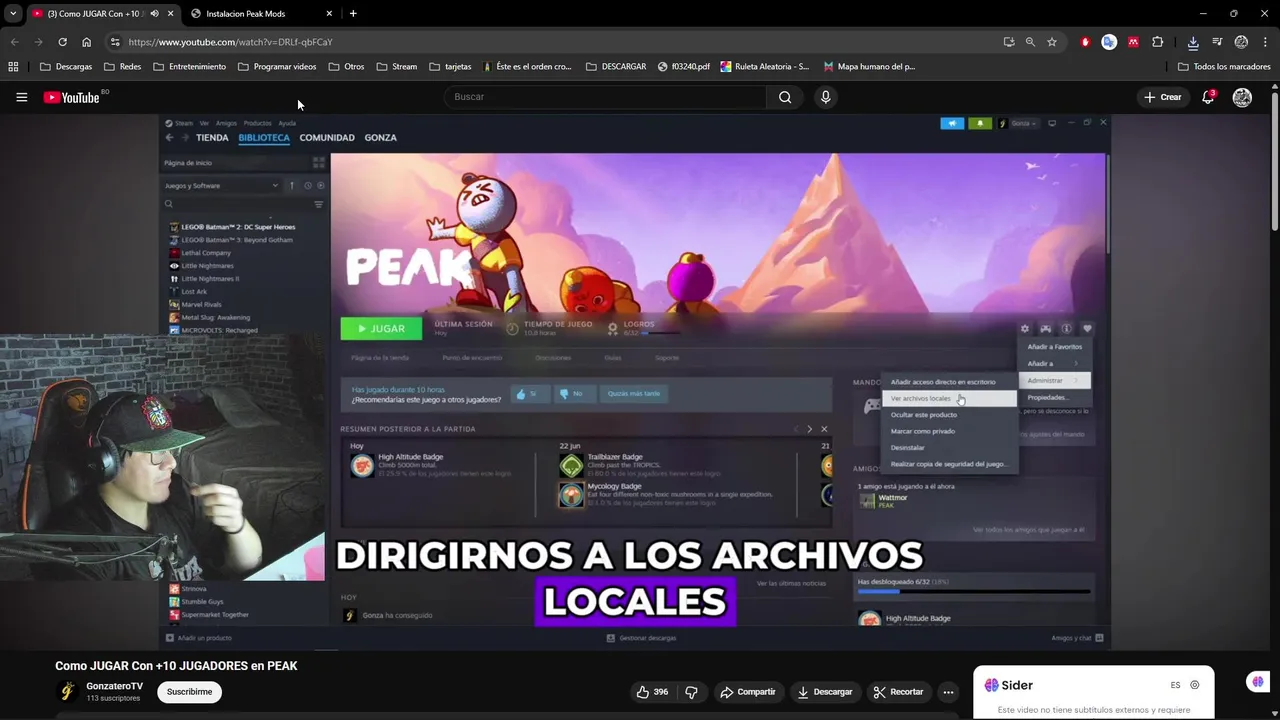The width and height of the screenshot is (1280, 720).
Task: Bookmark this page with the star
Action: pyautogui.click(x=1052, y=42)
